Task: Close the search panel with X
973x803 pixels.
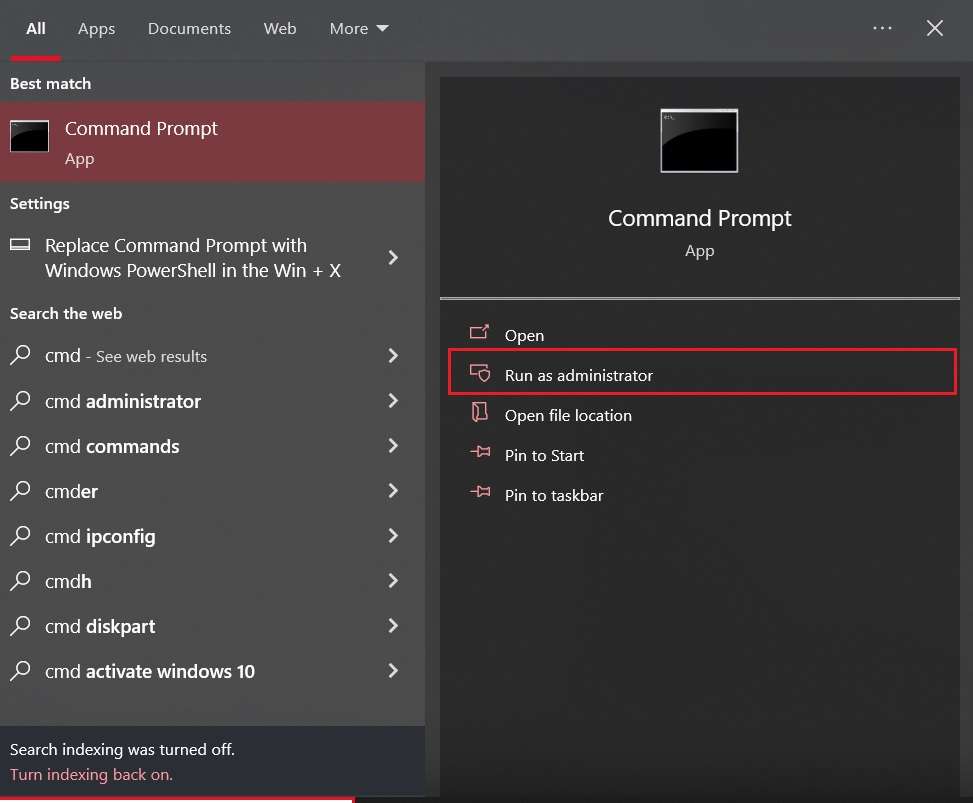Action: 935,28
